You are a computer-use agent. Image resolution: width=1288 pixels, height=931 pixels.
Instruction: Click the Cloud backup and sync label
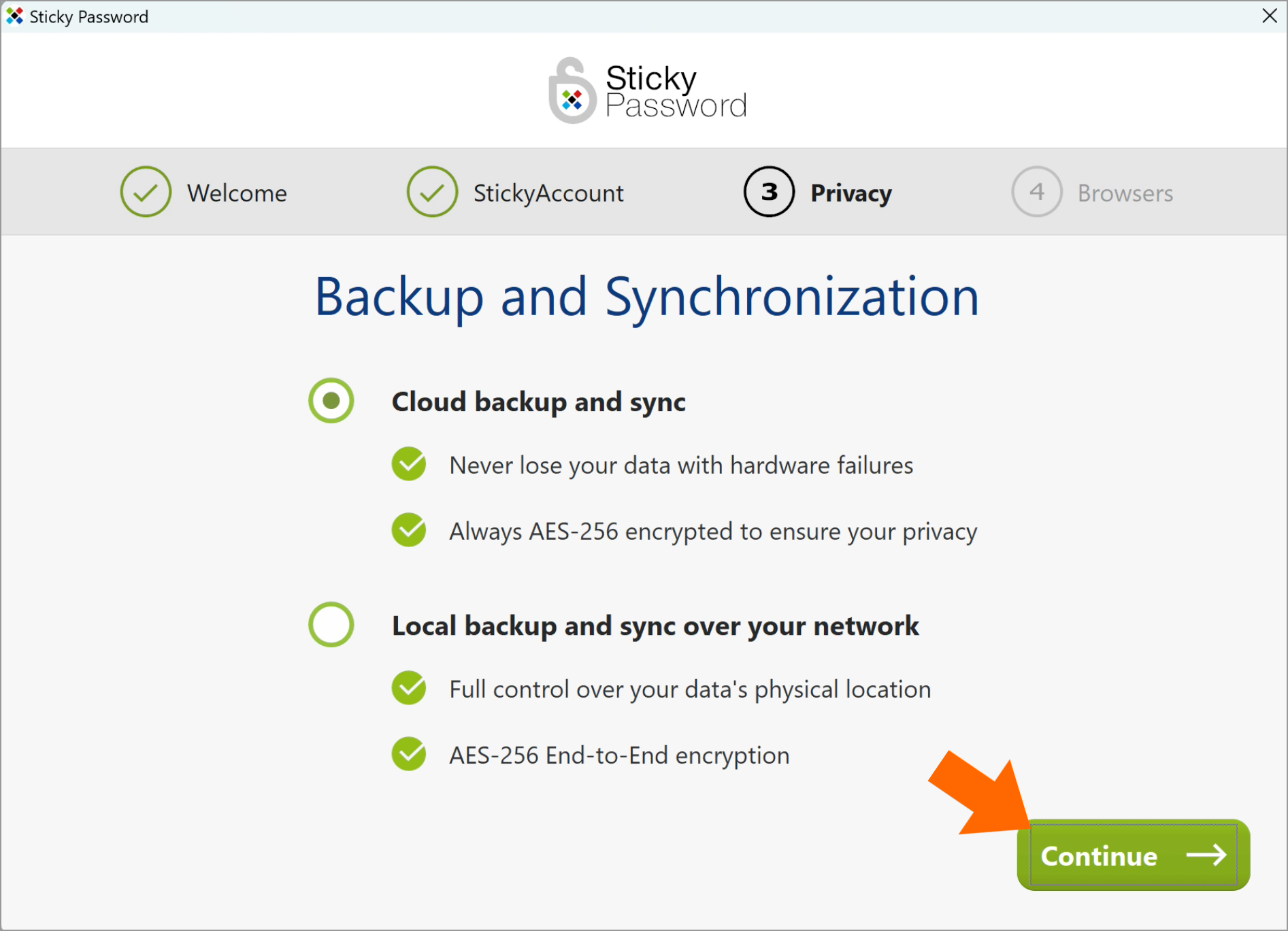[x=539, y=402]
